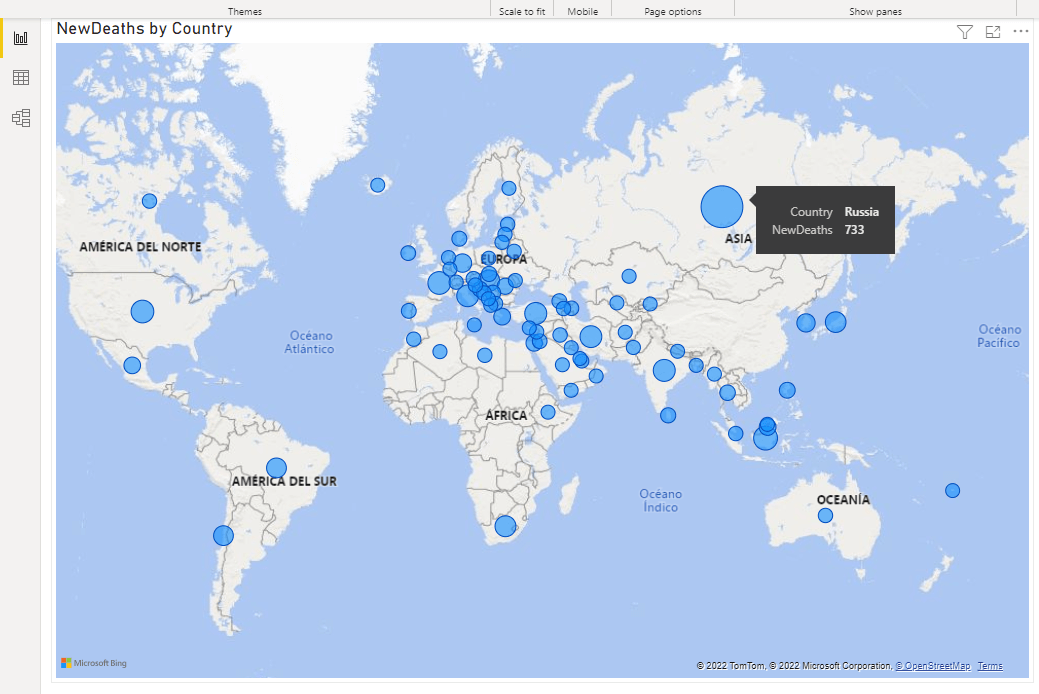Open the Report view icon
1039x694 pixels.
coord(21,38)
